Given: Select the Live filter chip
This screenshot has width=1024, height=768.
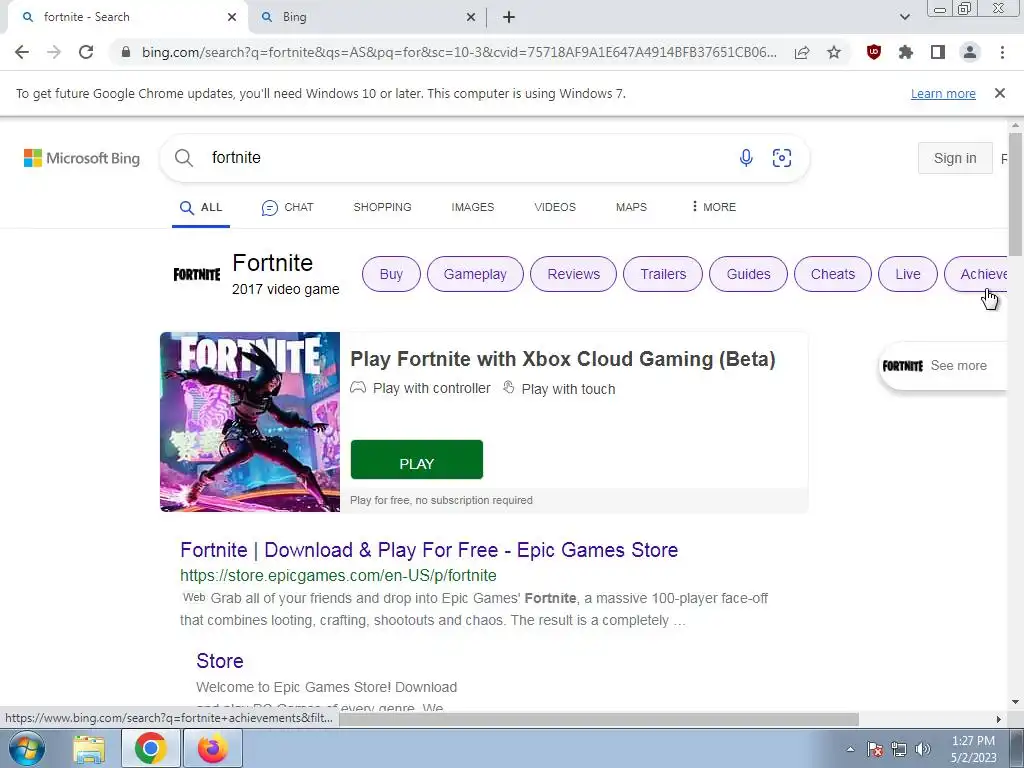Looking at the screenshot, I should click(x=908, y=274).
